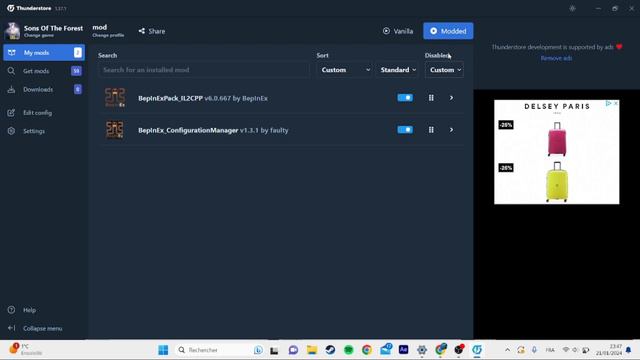
Task: Open the chat app in the taskbar
Action: 293,350
